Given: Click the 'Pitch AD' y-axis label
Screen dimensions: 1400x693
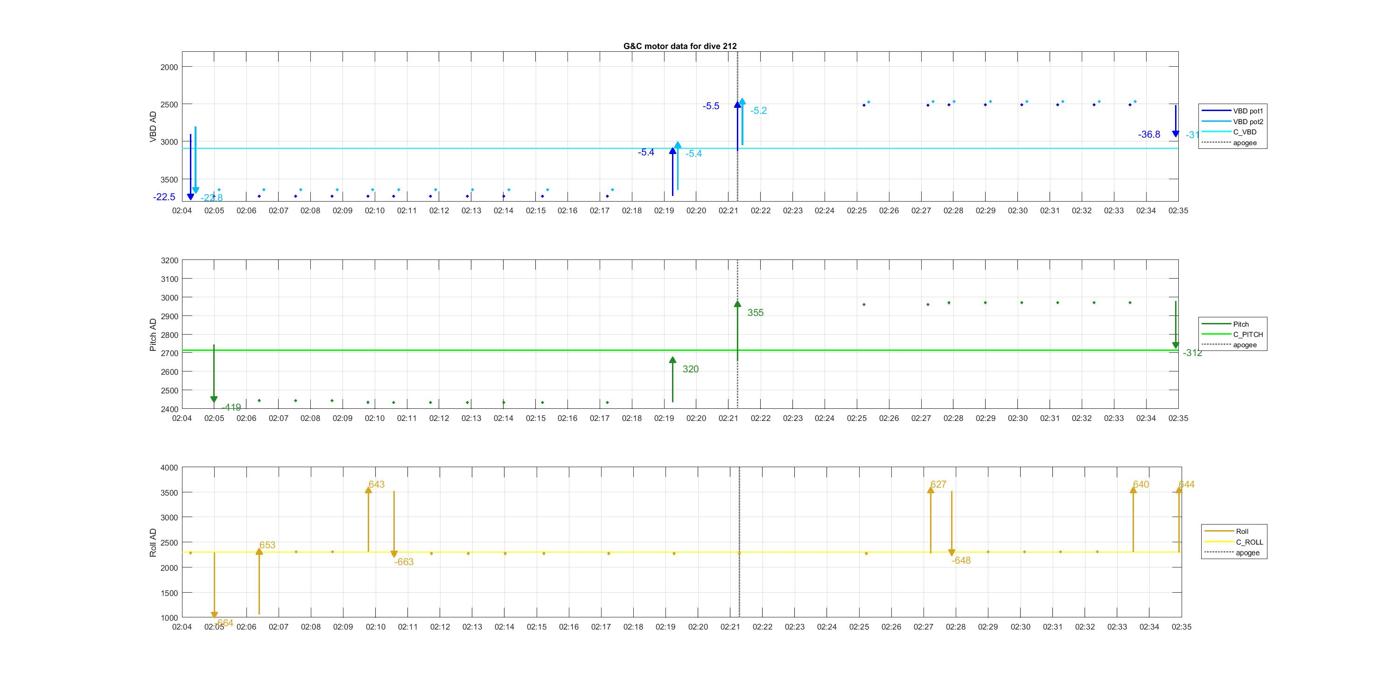Looking at the screenshot, I should [154, 335].
